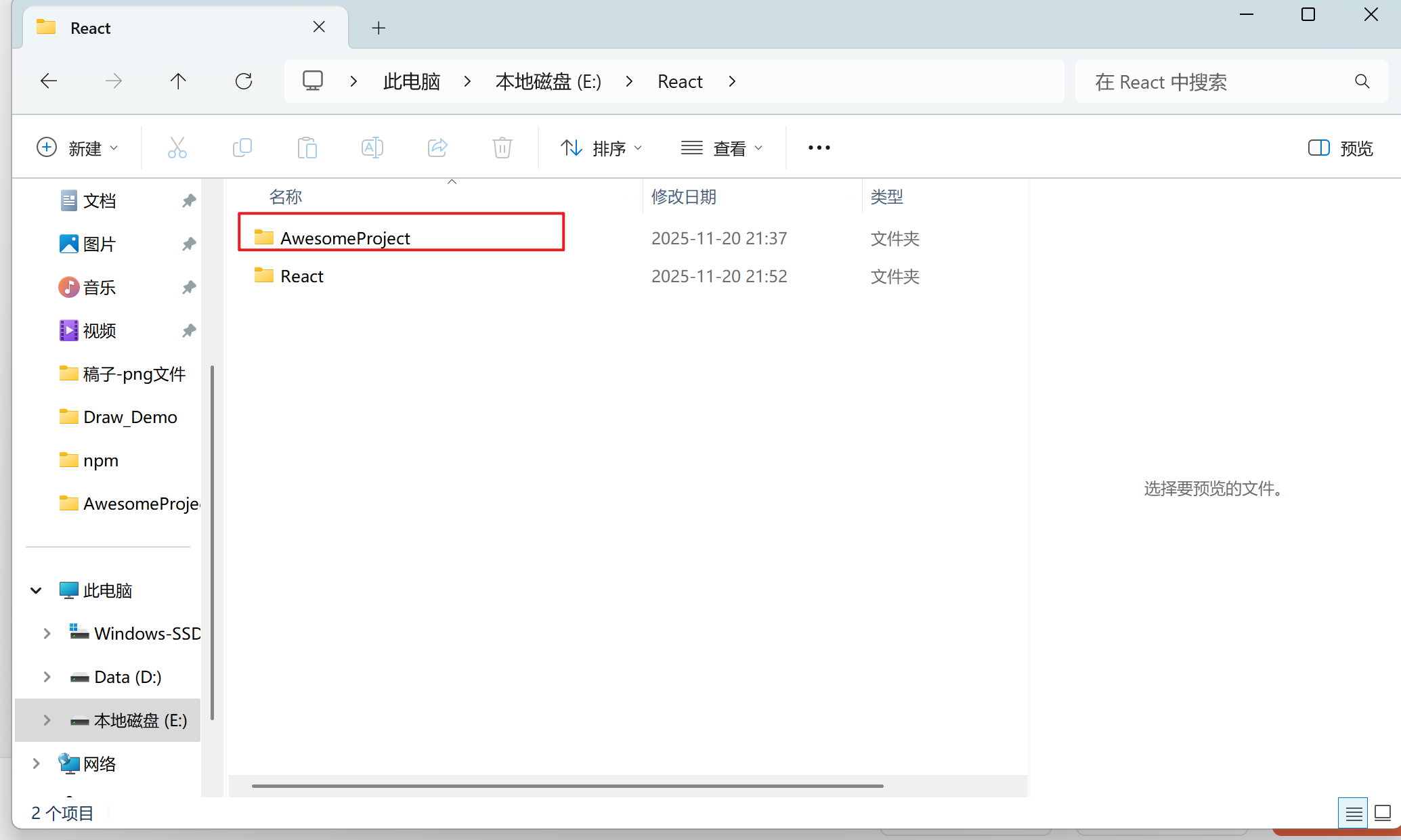Toggle the 预览 preview pane

(x=1340, y=148)
